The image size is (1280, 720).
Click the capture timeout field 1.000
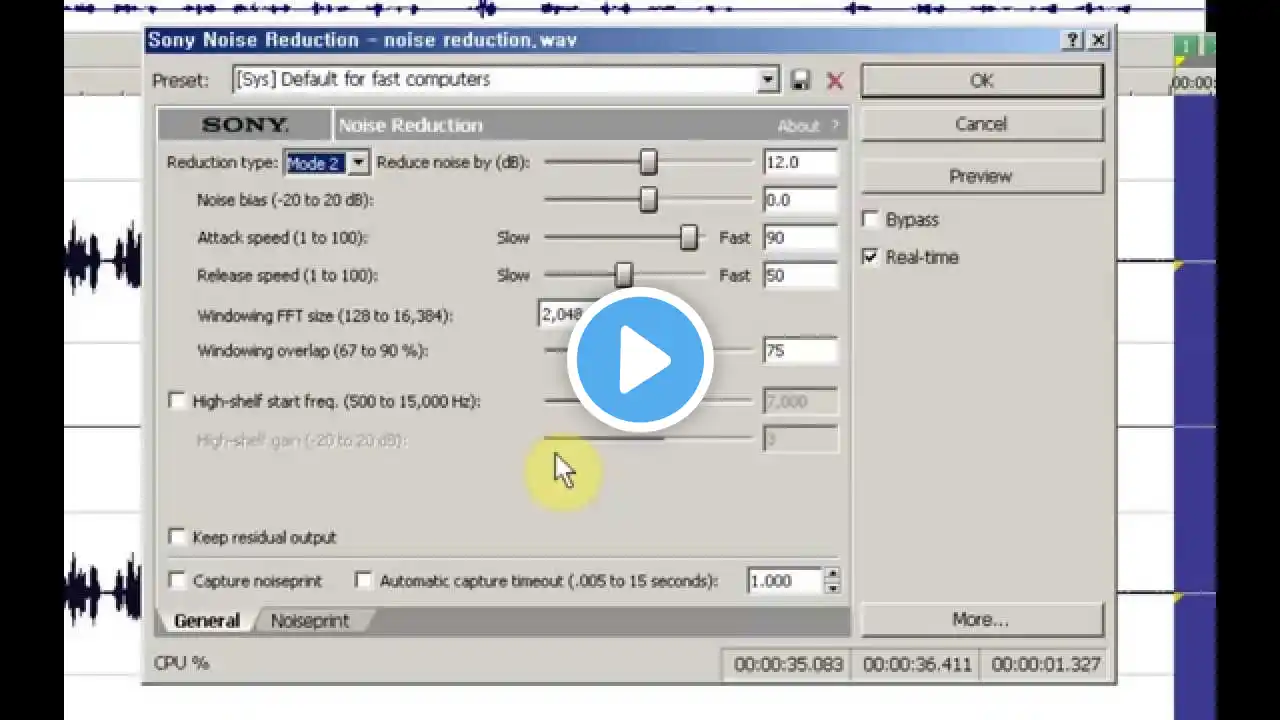point(785,581)
